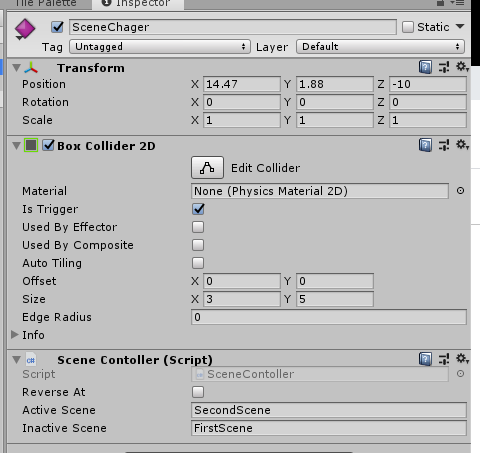Toggle the Inspector lock icon

[440, 3]
